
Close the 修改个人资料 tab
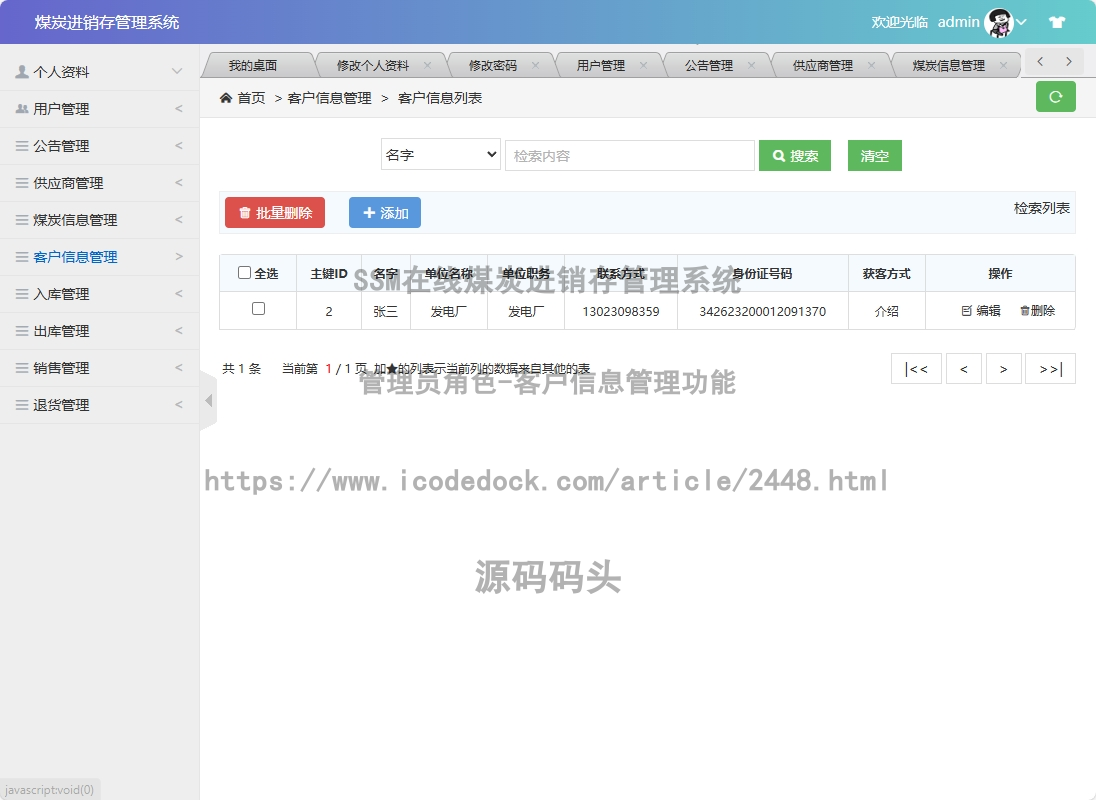click(x=427, y=65)
